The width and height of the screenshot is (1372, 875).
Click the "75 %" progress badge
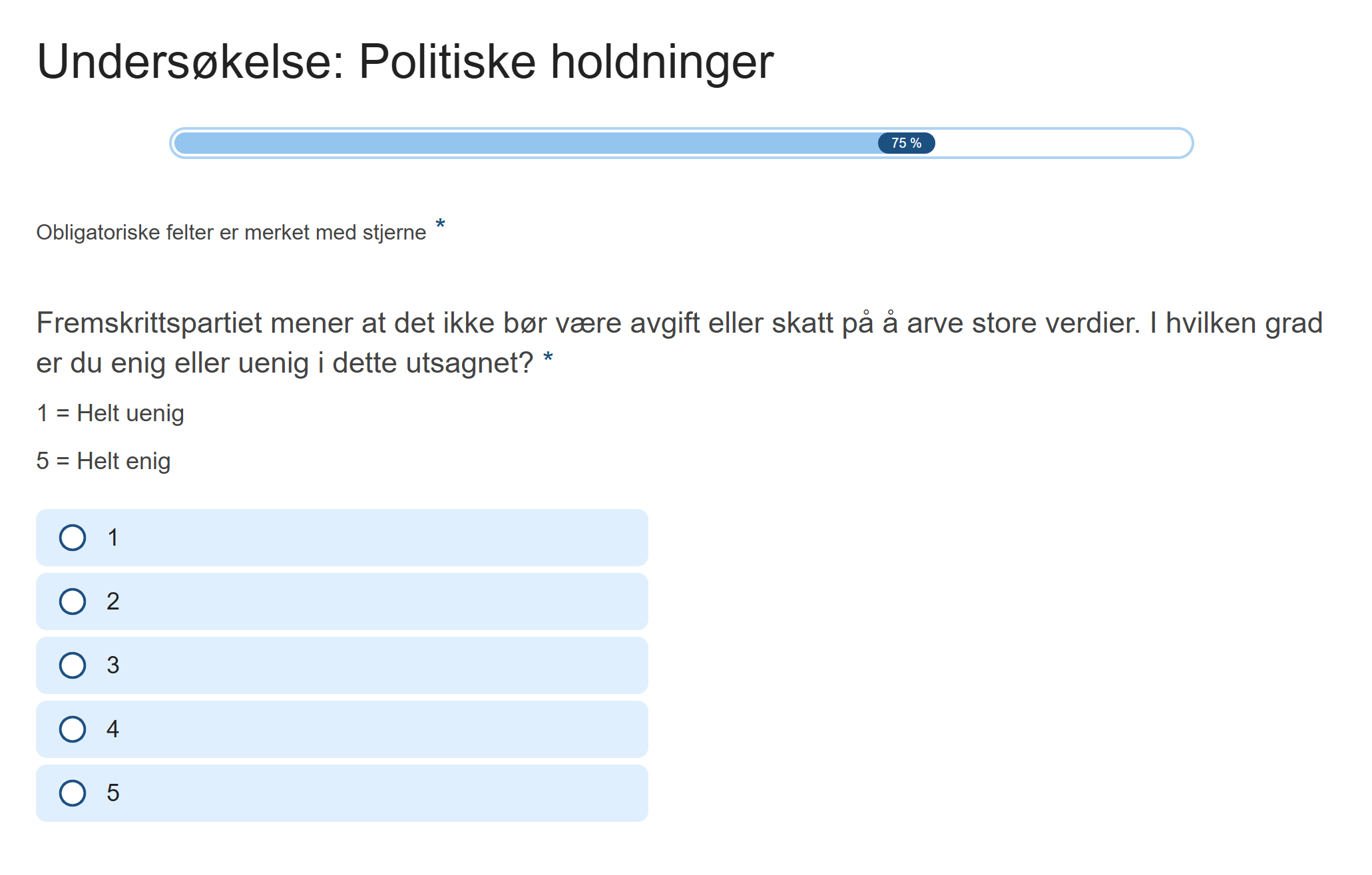pyautogui.click(x=906, y=143)
